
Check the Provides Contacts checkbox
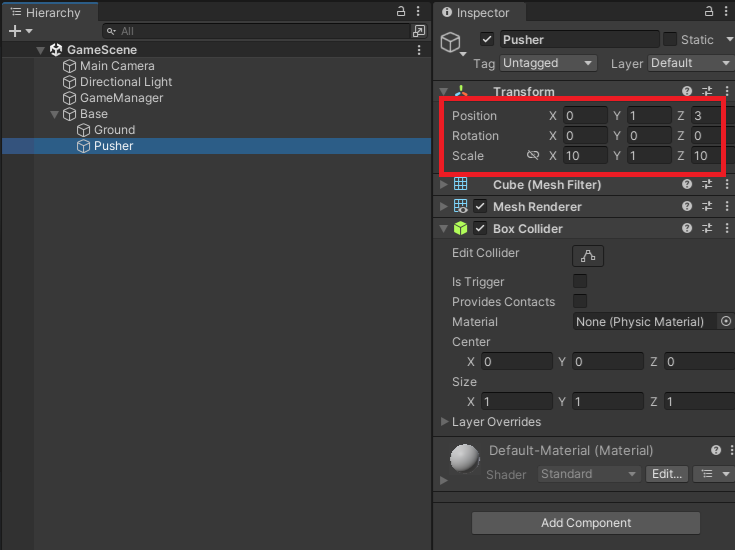580,302
